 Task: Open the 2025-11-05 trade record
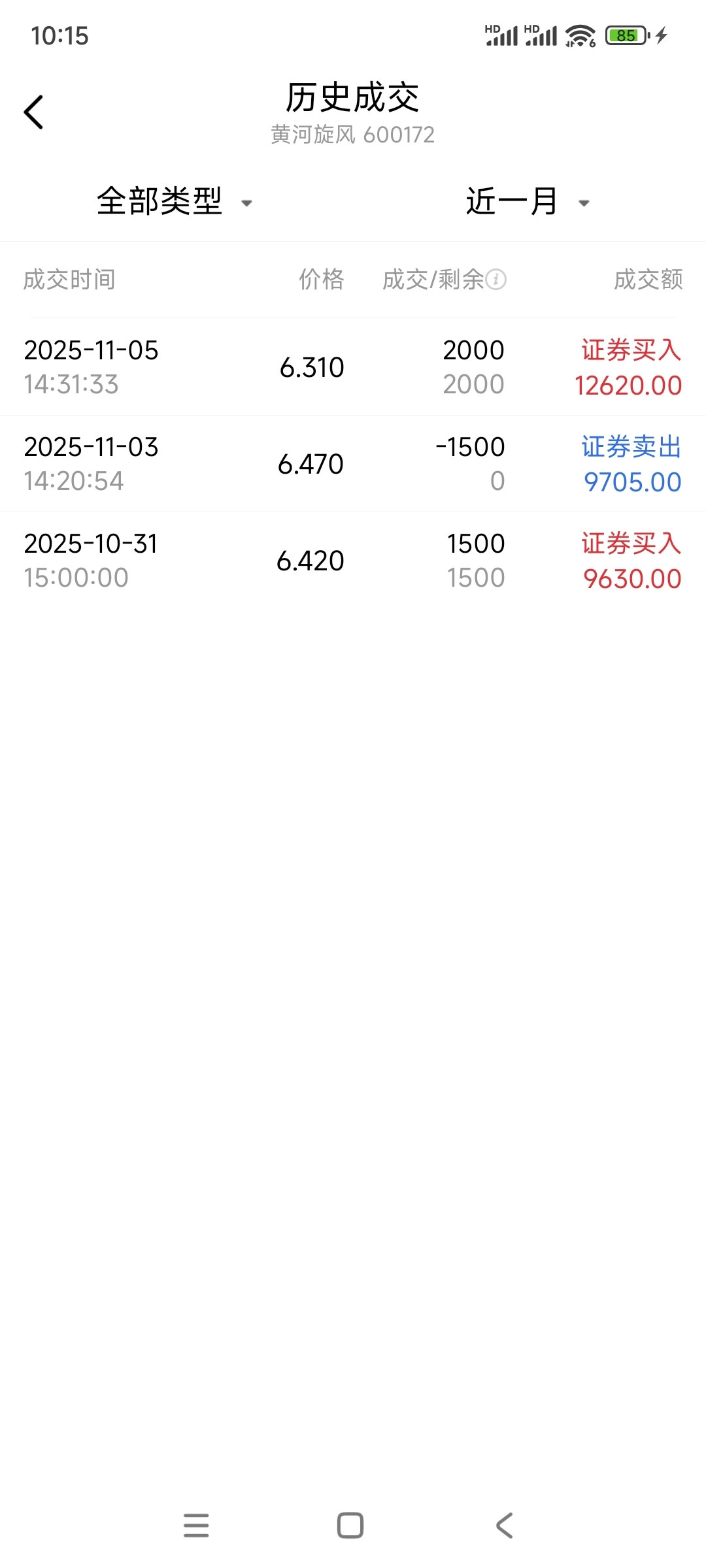point(353,367)
